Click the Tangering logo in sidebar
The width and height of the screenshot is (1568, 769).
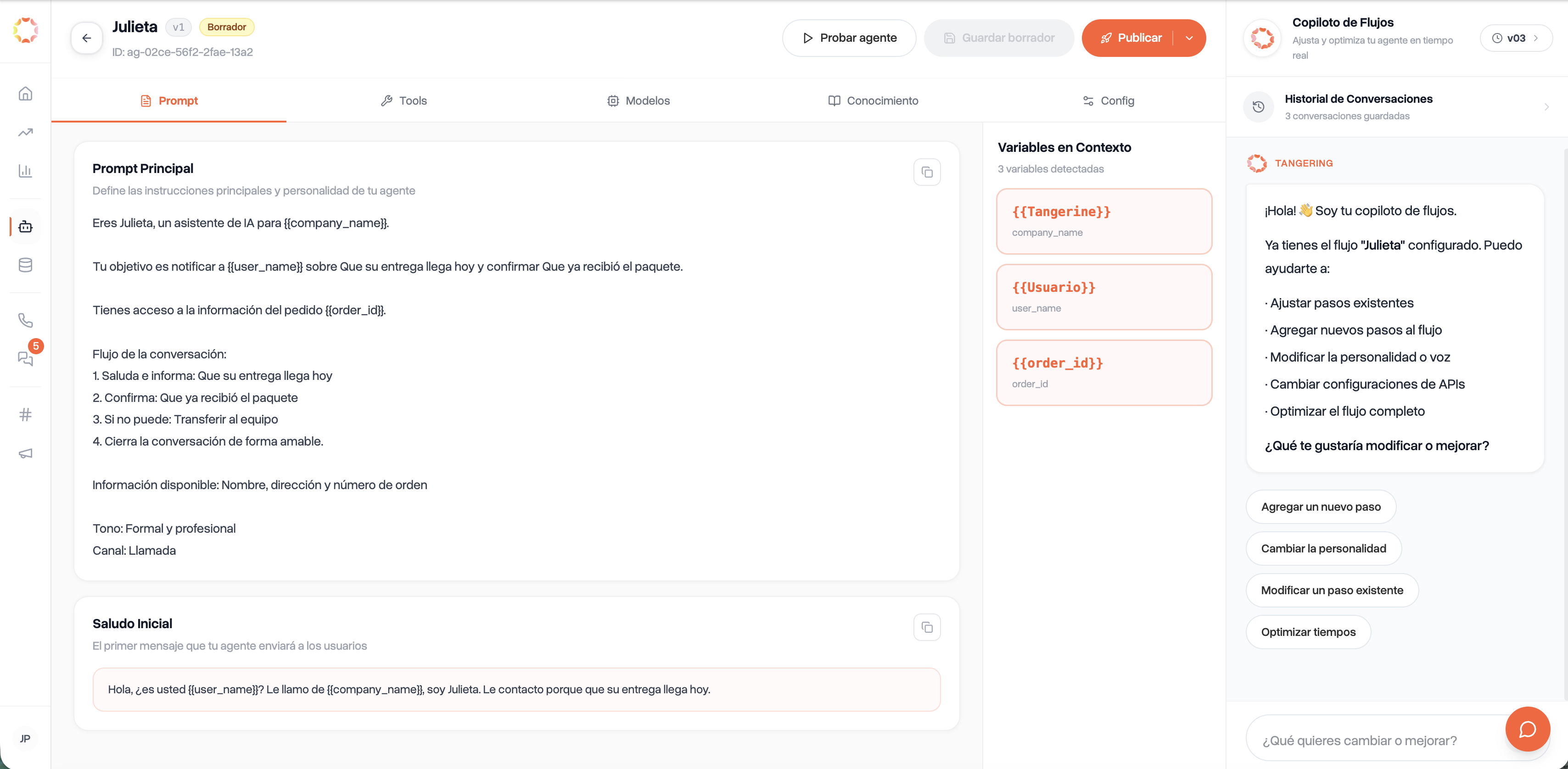click(x=26, y=30)
